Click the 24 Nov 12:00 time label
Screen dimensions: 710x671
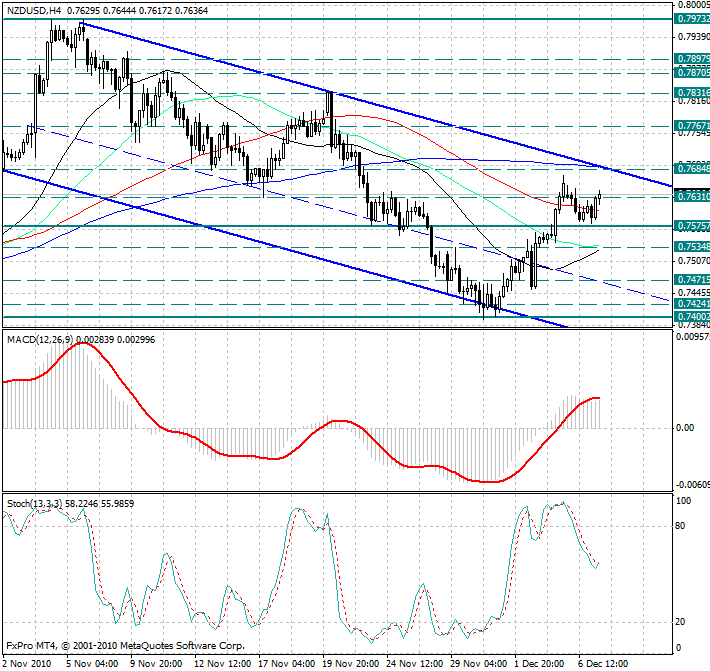pyautogui.click(x=415, y=664)
